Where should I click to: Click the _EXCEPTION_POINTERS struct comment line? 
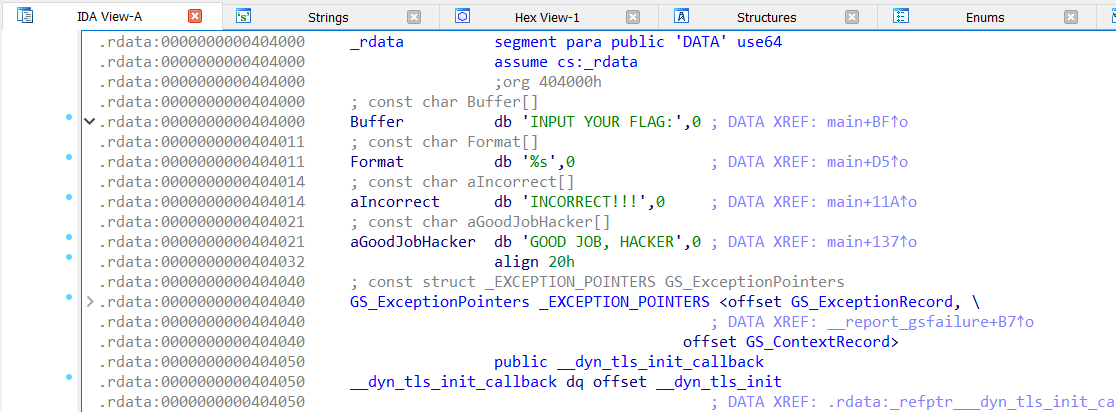pos(597,282)
